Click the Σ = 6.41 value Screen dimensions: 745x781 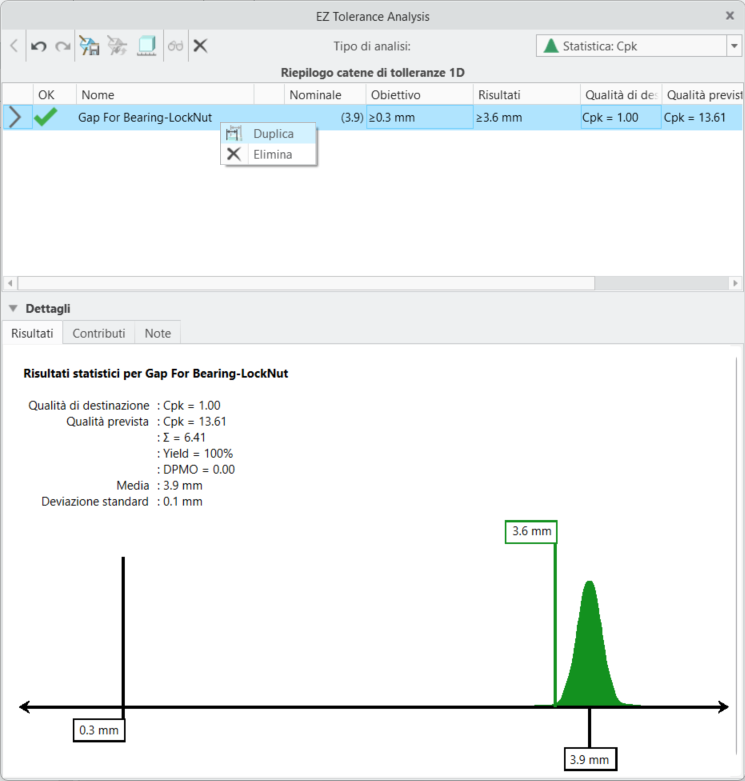(184, 437)
